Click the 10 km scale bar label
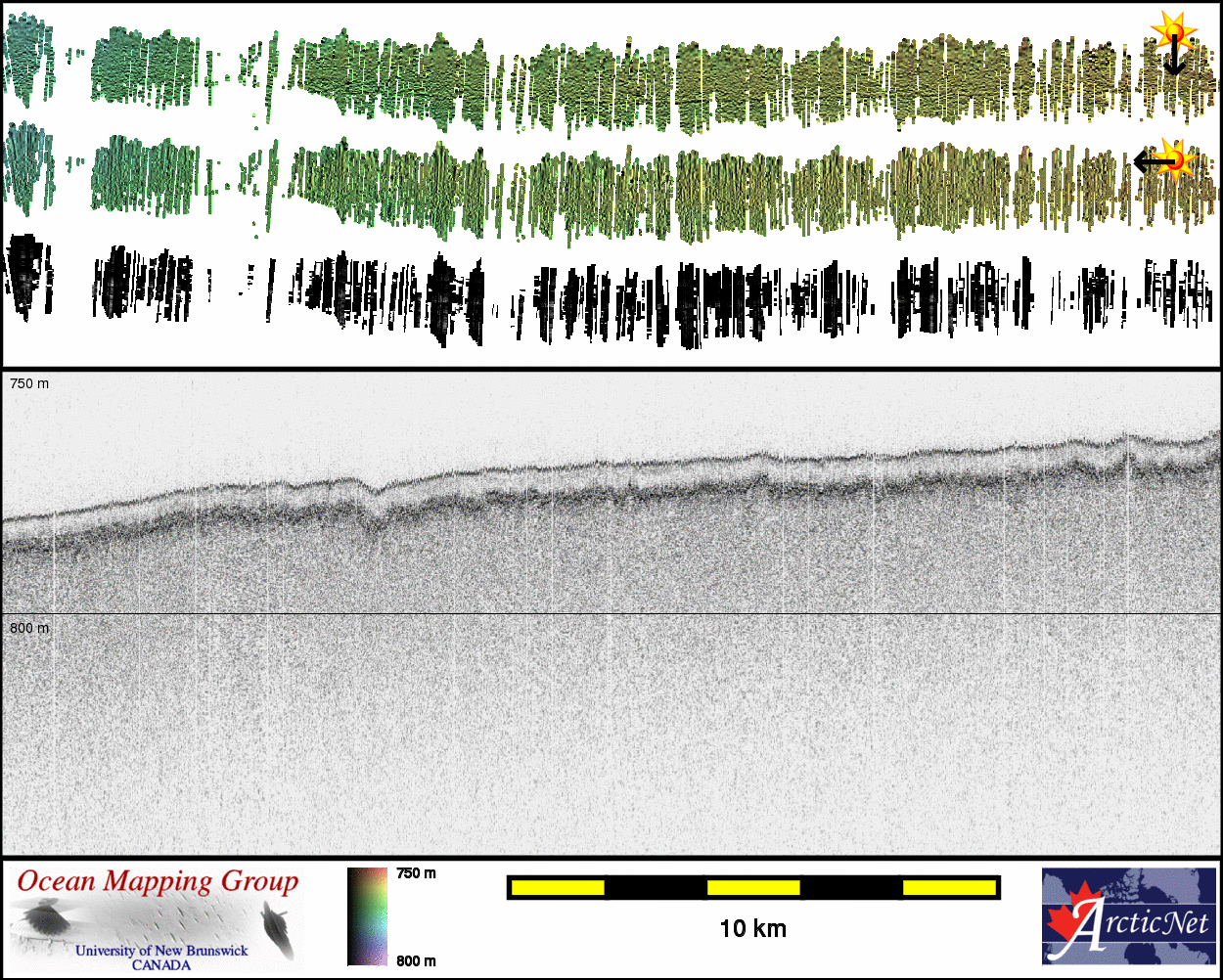 (x=752, y=928)
